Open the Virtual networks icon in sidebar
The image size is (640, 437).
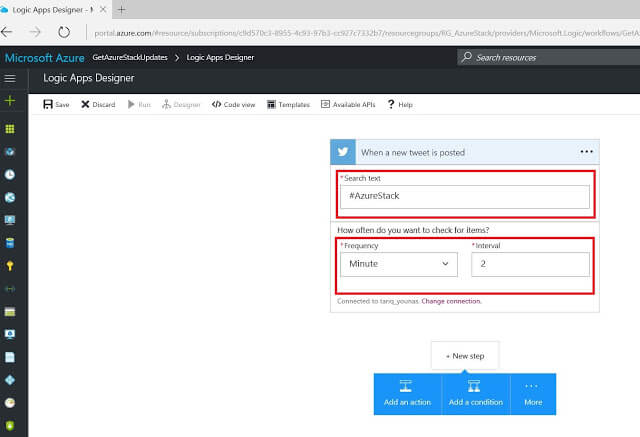coord(10,289)
